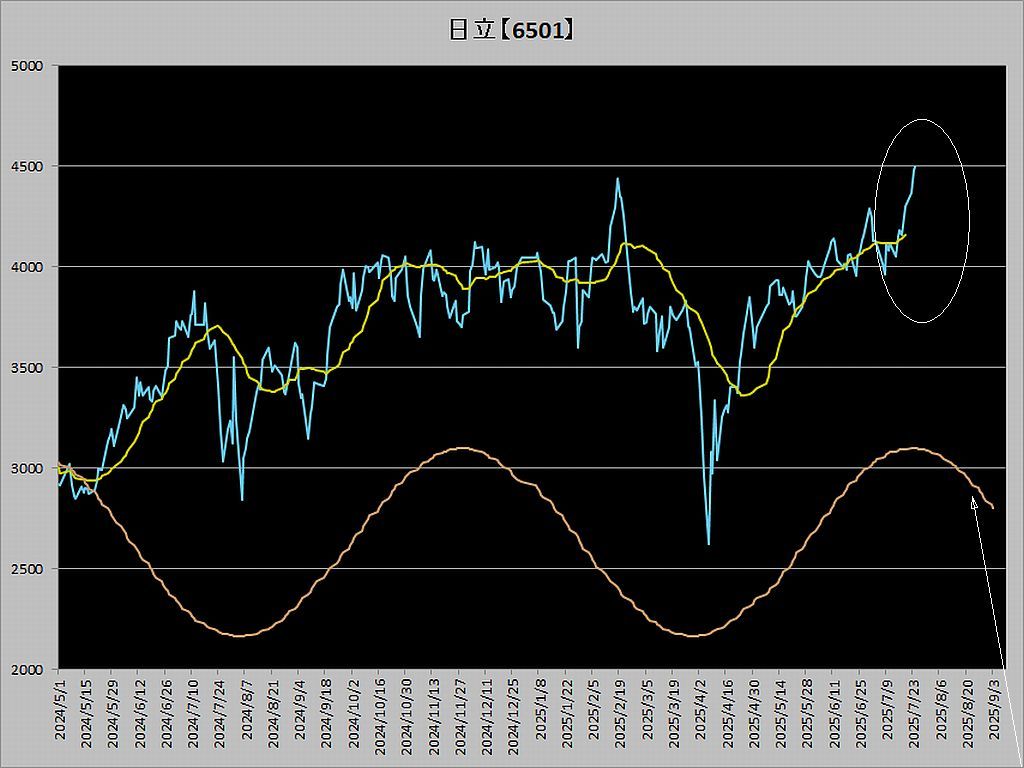The height and width of the screenshot is (768, 1024).
Task: Select the 2025/7/23 date label
Action: pos(914,711)
